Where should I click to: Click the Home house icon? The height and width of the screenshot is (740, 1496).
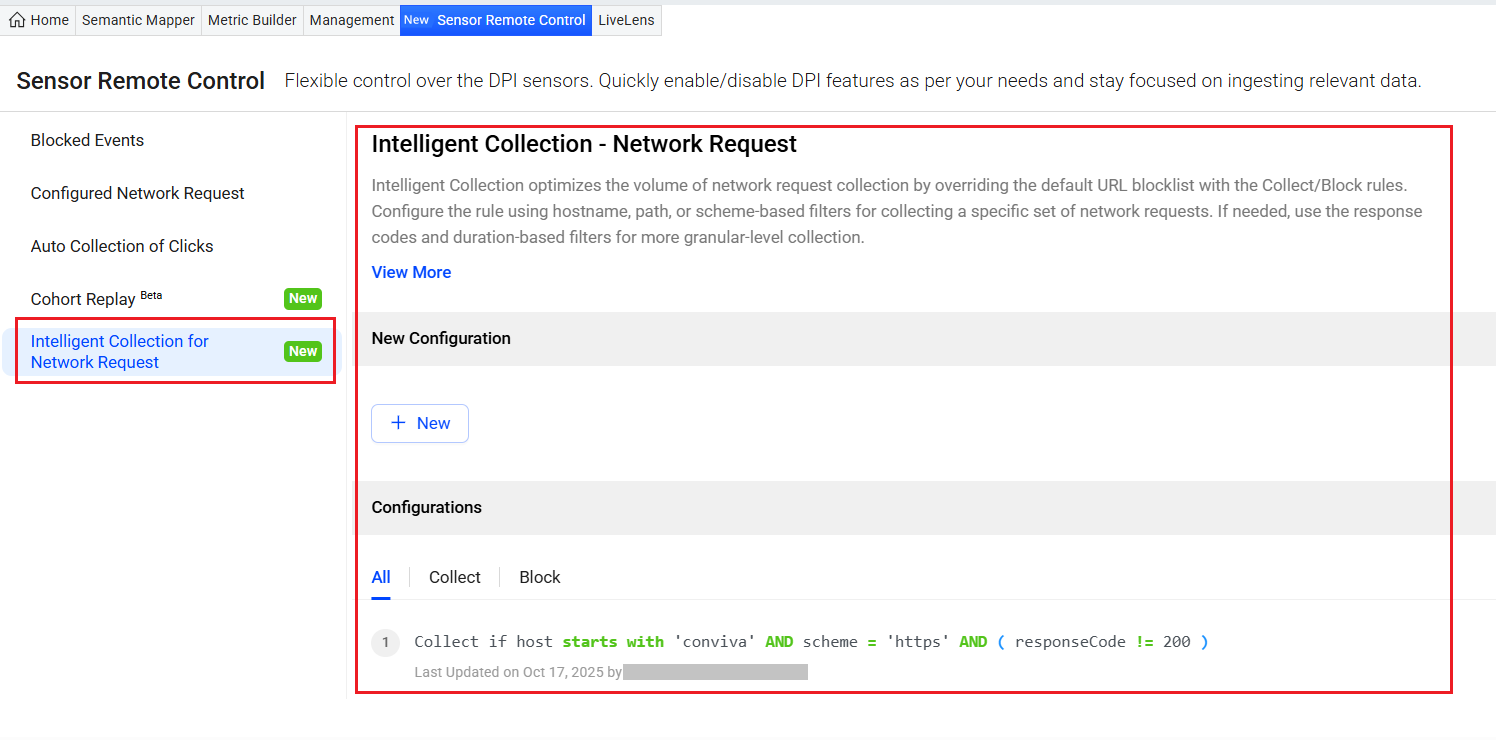(17, 20)
